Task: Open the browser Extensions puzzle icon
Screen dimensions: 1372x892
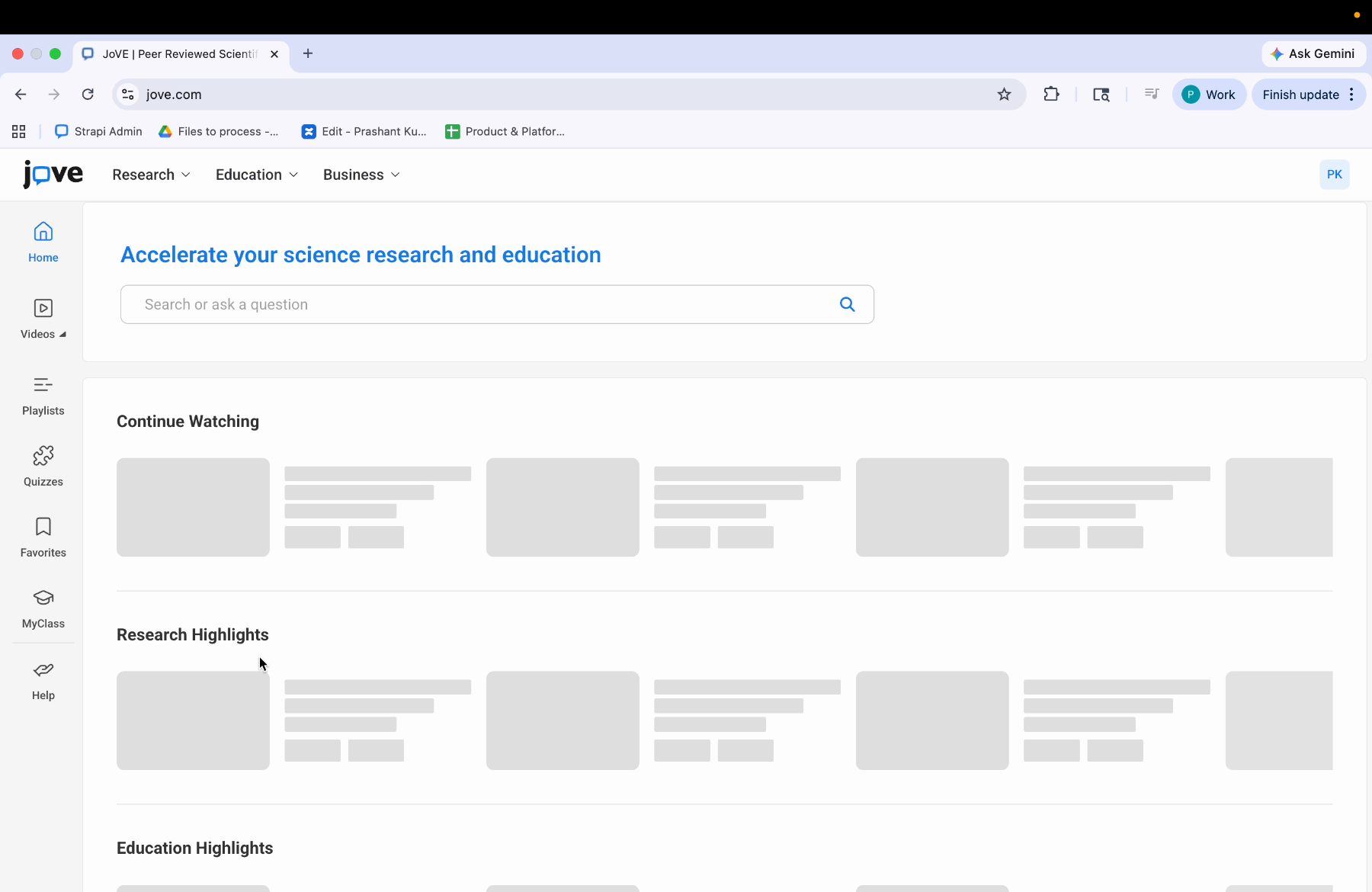Action: pyautogui.click(x=1051, y=95)
